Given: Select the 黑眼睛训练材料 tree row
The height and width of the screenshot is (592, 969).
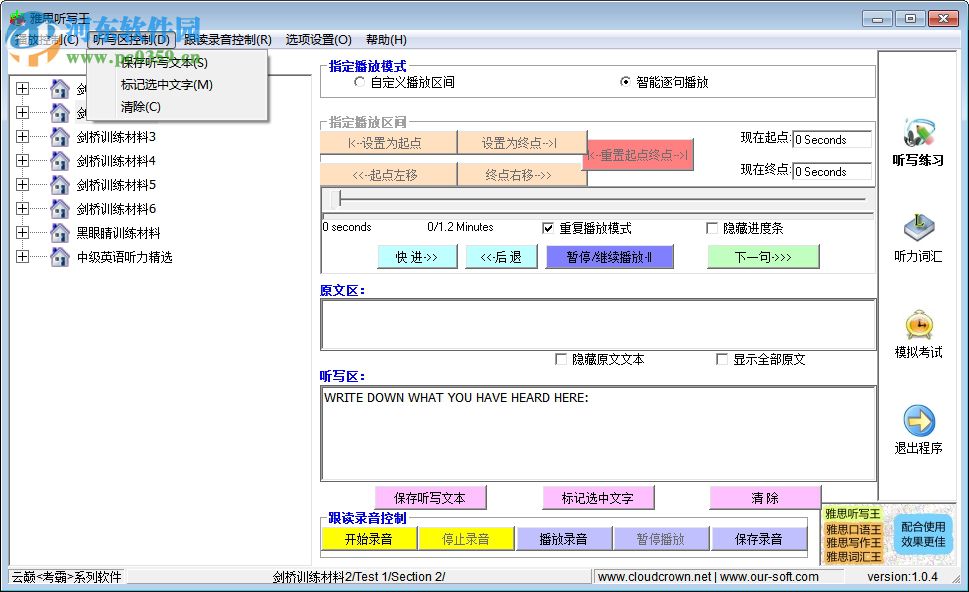Looking at the screenshot, I should (x=118, y=233).
